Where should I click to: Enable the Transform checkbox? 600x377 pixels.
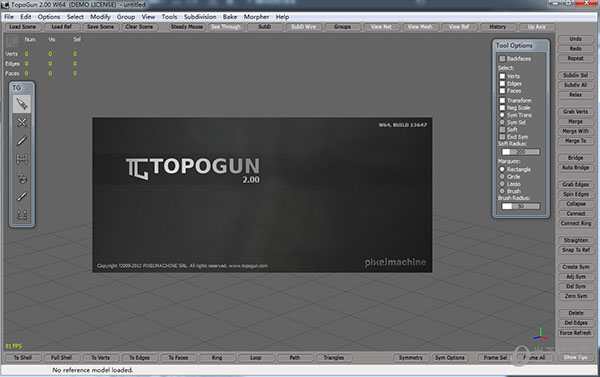[502, 100]
